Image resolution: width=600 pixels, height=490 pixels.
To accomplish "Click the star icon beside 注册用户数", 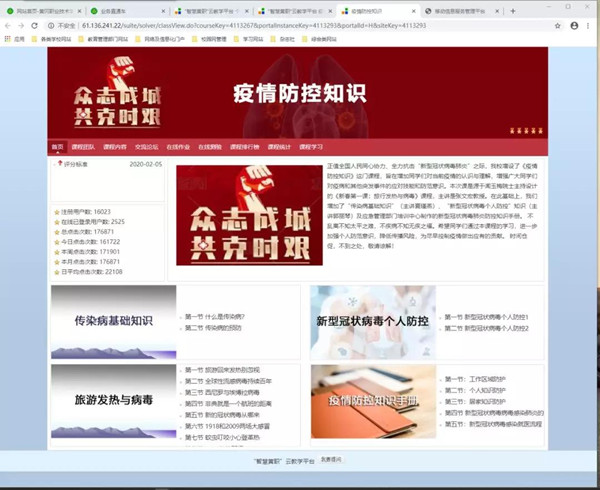I will [57, 212].
